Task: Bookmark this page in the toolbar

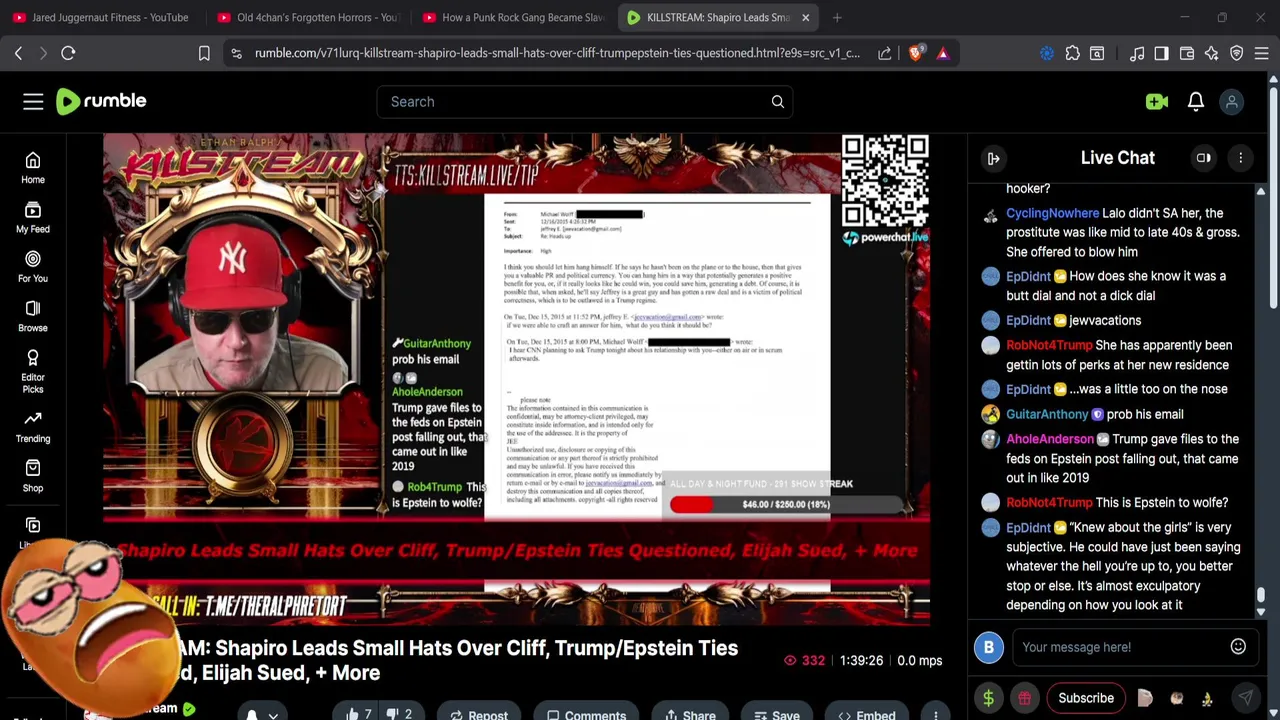Action: 204,53
